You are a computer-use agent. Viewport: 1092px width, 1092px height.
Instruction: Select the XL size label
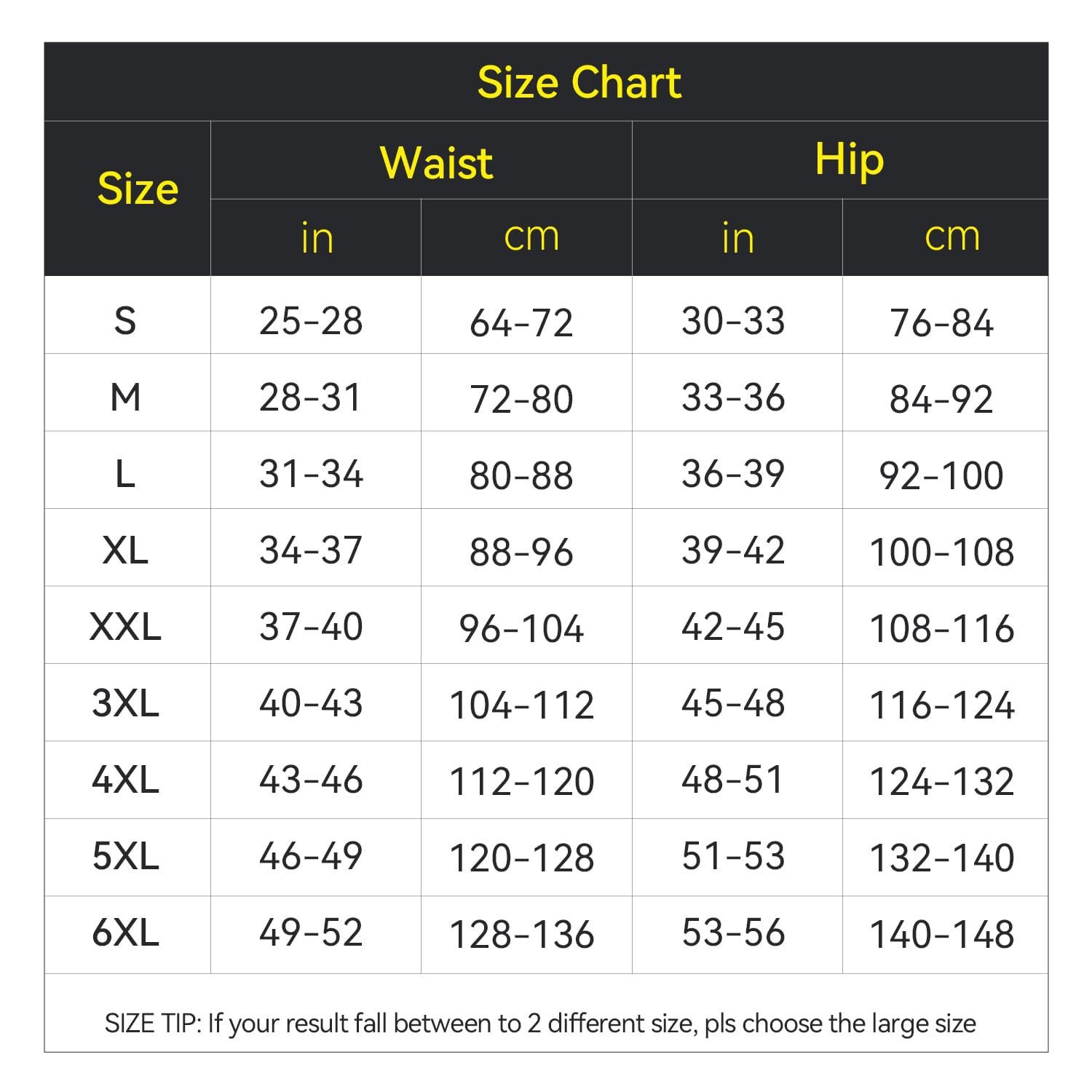point(125,550)
